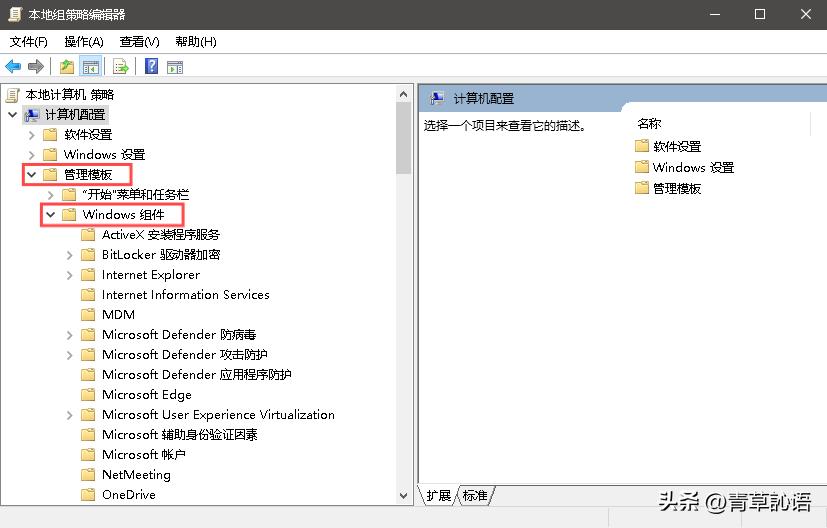The height and width of the screenshot is (528, 827).
Task: Select Internet Explorer tree item
Action: point(151,275)
